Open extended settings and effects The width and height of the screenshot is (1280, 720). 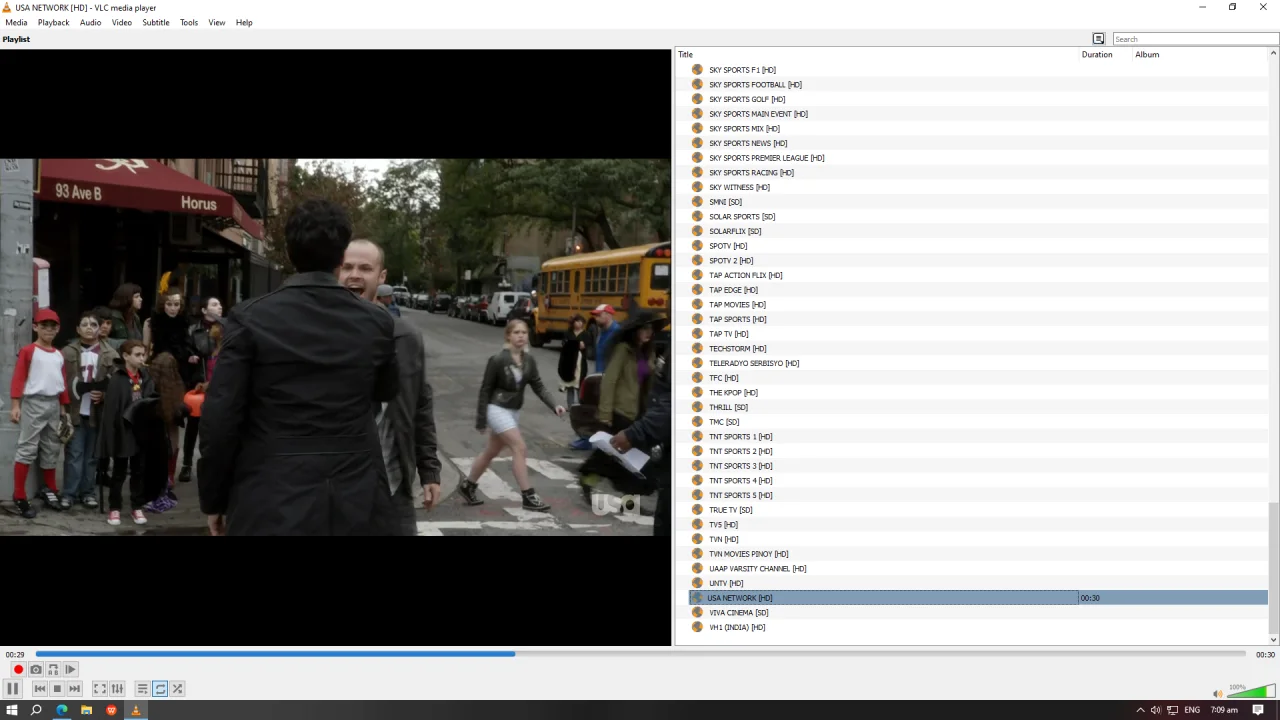117,688
